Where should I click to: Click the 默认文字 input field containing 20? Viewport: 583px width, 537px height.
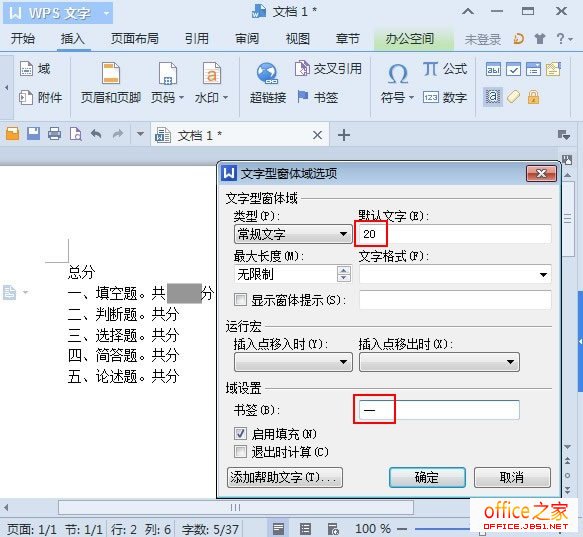tap(455, 234)
